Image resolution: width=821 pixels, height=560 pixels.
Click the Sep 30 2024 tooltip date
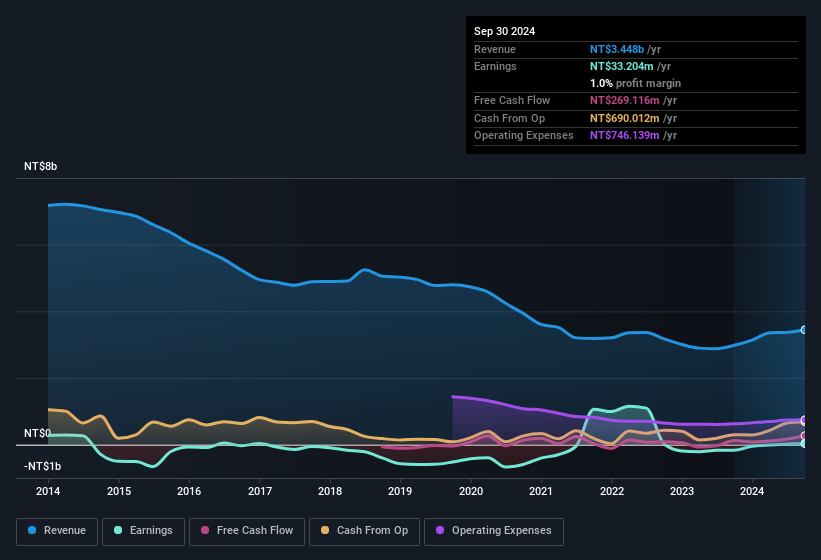coord(504,31)
